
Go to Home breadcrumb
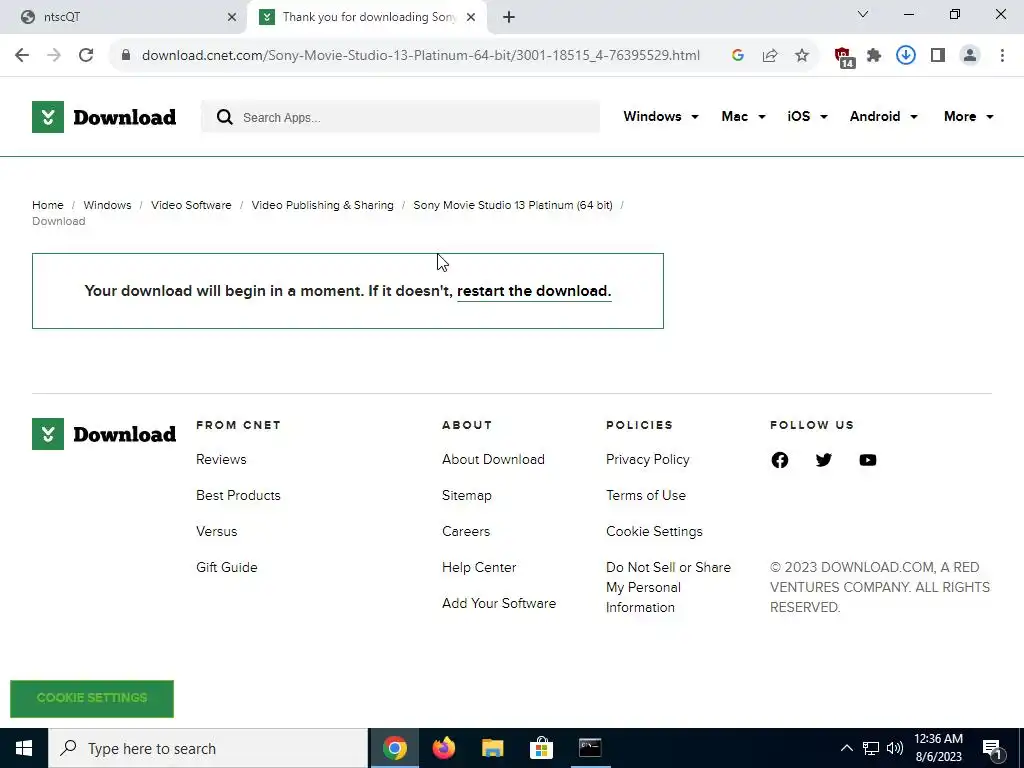coord(48,205)
